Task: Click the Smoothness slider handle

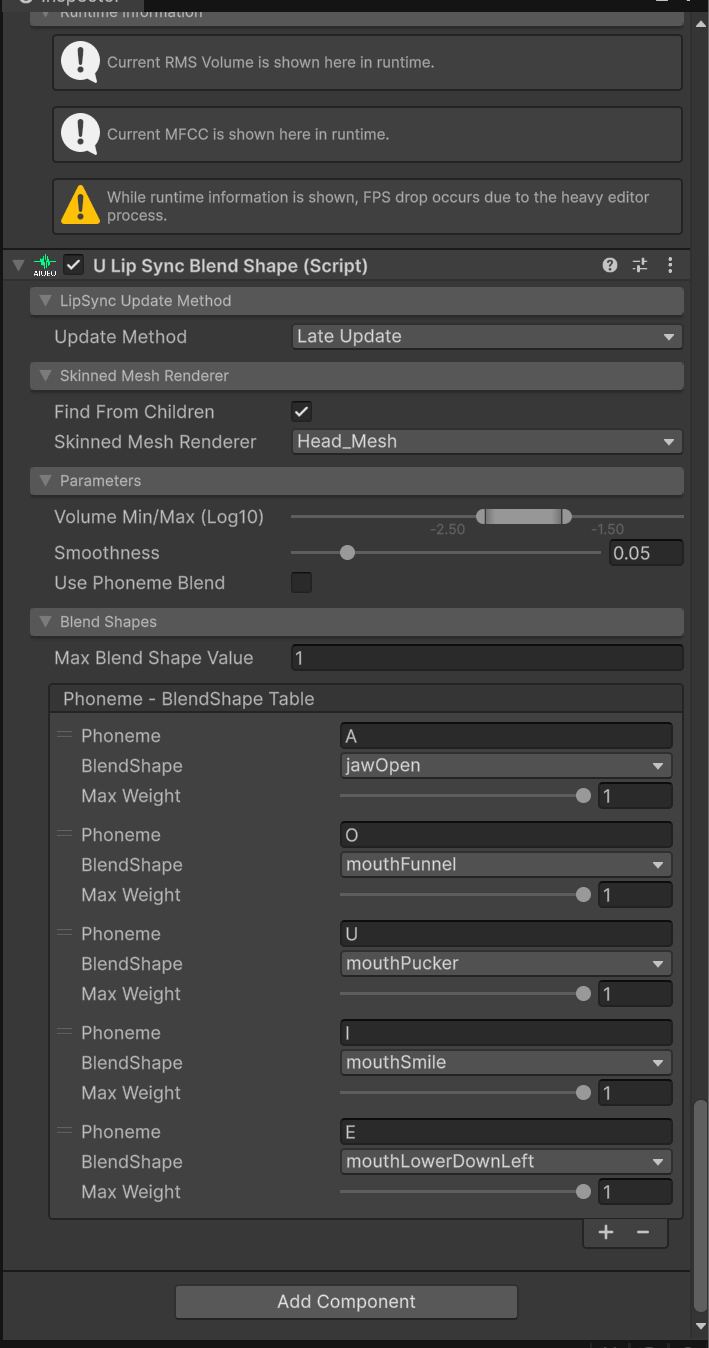Action: pos(347,553)
